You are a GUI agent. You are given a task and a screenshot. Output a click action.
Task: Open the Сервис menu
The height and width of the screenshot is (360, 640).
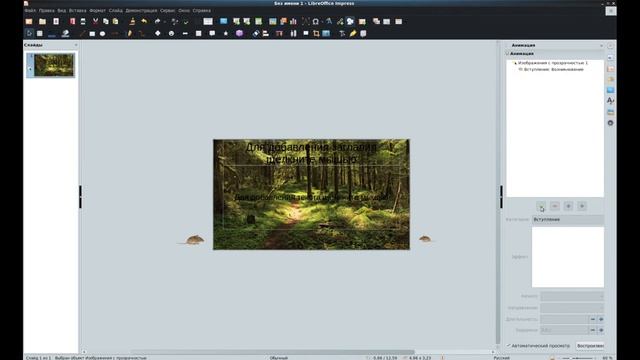[167, 11]
